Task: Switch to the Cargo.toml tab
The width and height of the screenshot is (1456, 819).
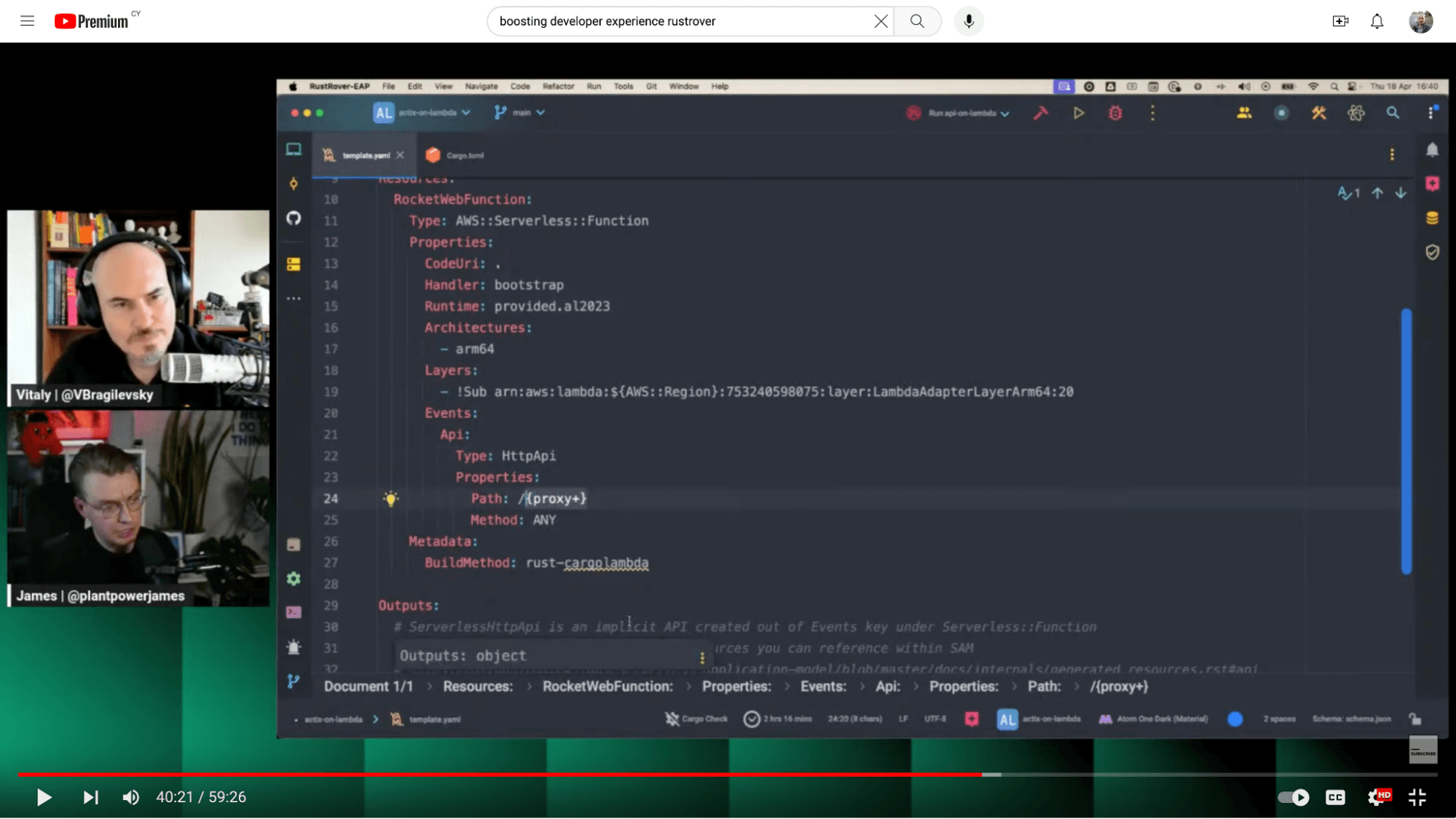Action: click(455, 155)
